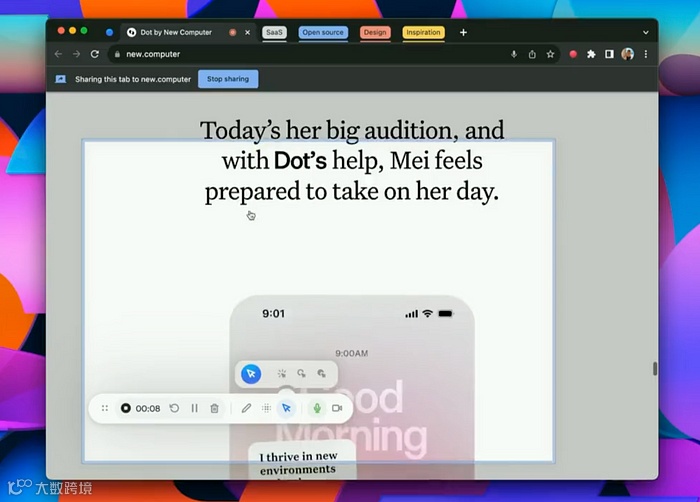The image size is (700, 502).
Task: Toggle the camera in the recording bar
Action: pos(338,408)
